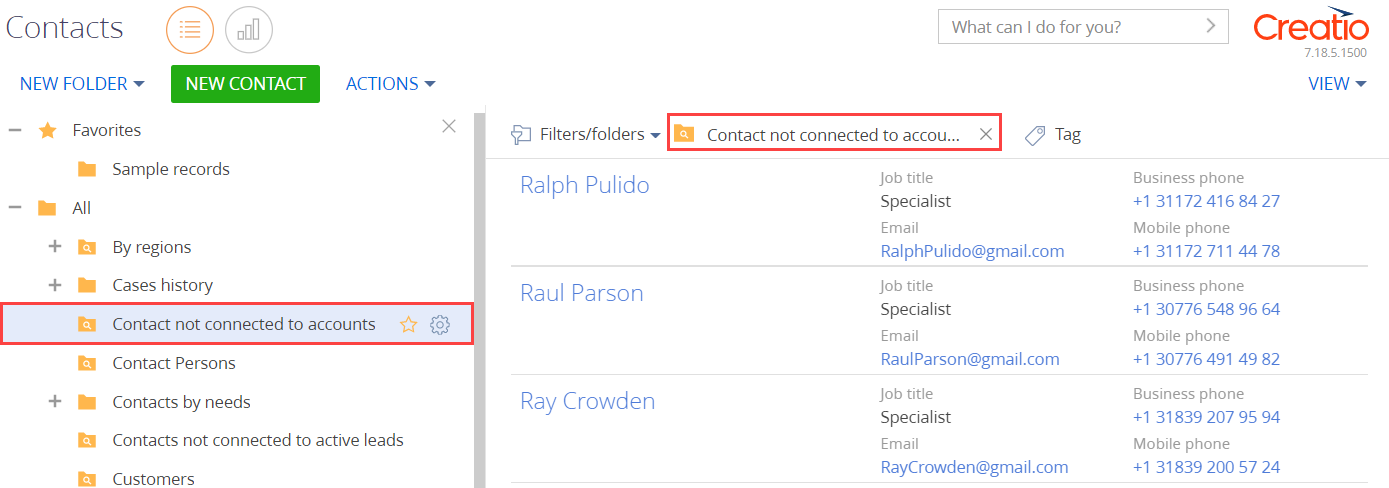Run command line search arrow
Screen dimensions: 1389x488
tap(1212, 26)
